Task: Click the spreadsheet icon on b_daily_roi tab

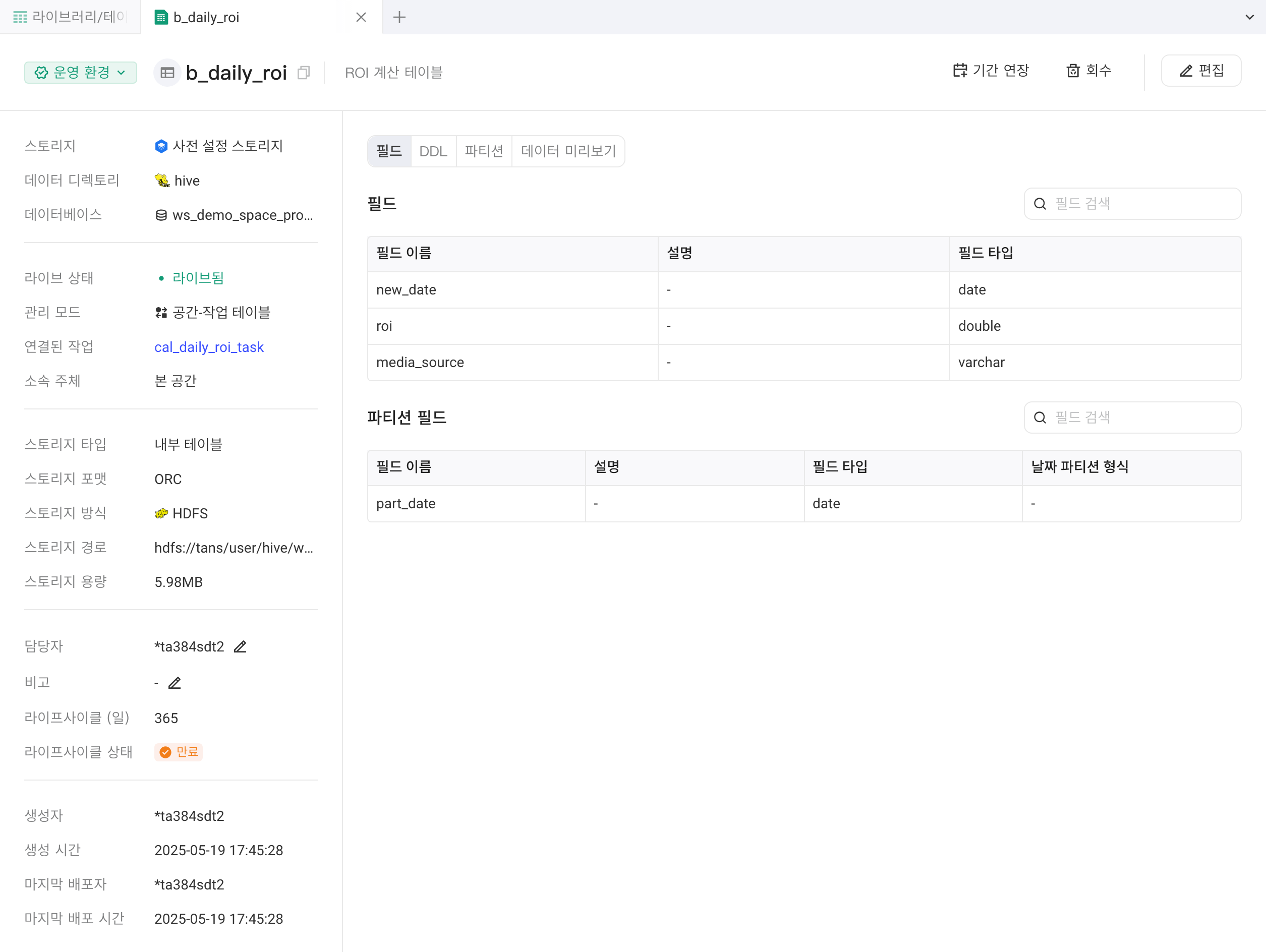Action: coord(161,17)
